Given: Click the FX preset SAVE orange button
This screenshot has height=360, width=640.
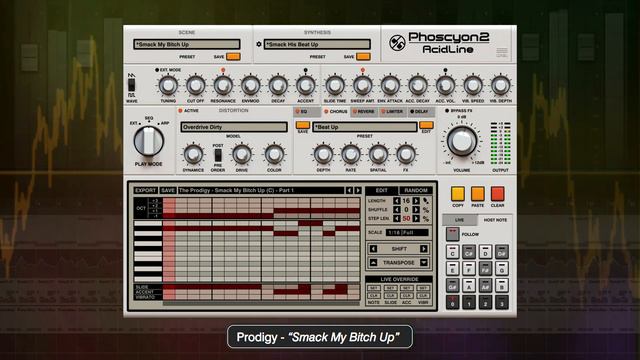Looking at the screenshot, I should 302,125.
